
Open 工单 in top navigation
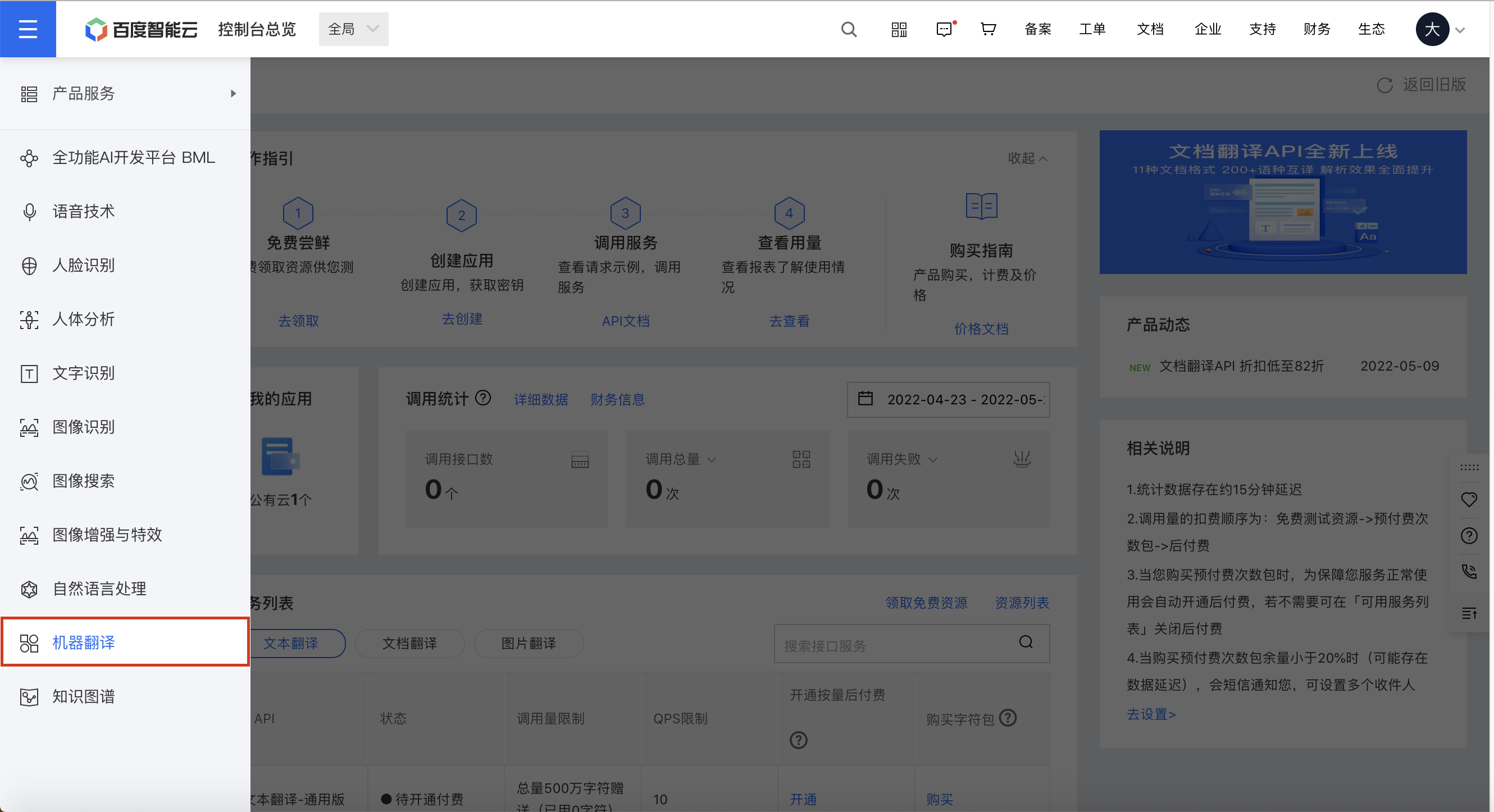pos(1092,29)
